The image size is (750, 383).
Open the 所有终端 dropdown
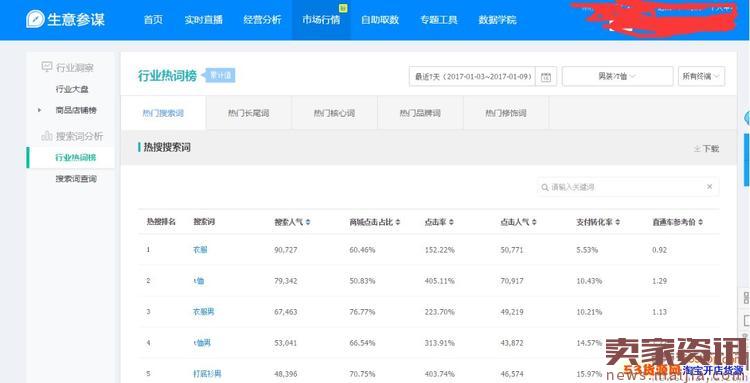pyautogui.click(x=701, y=77)
